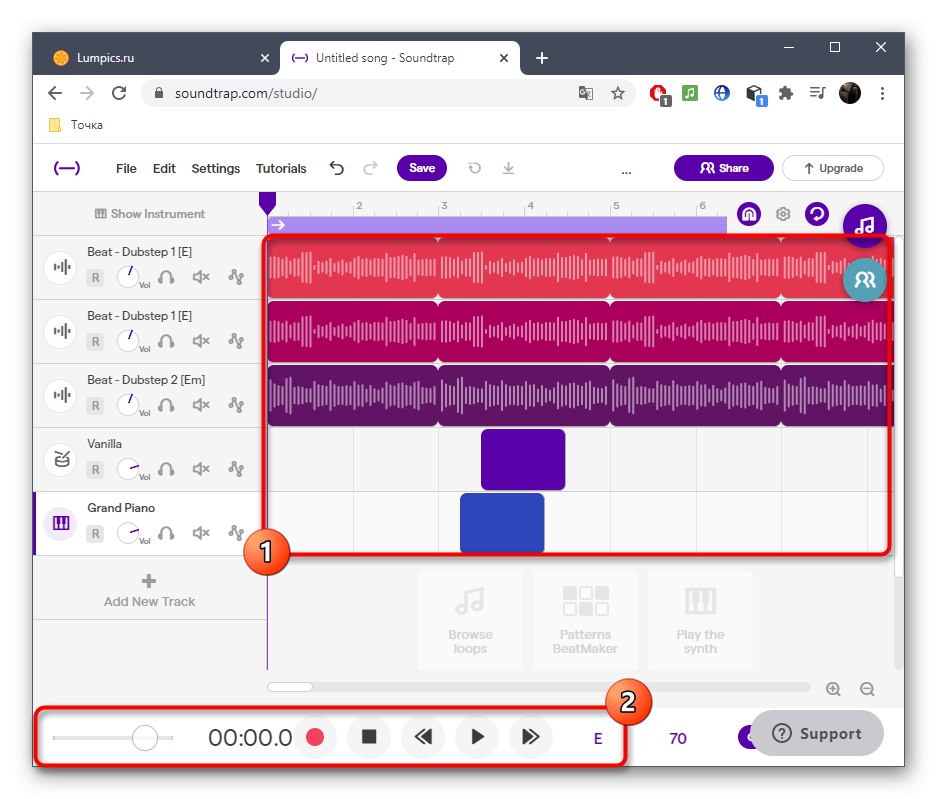Open the loops library music note button
The width and height of the screenshot is (937, 799).
click(865, 225)
